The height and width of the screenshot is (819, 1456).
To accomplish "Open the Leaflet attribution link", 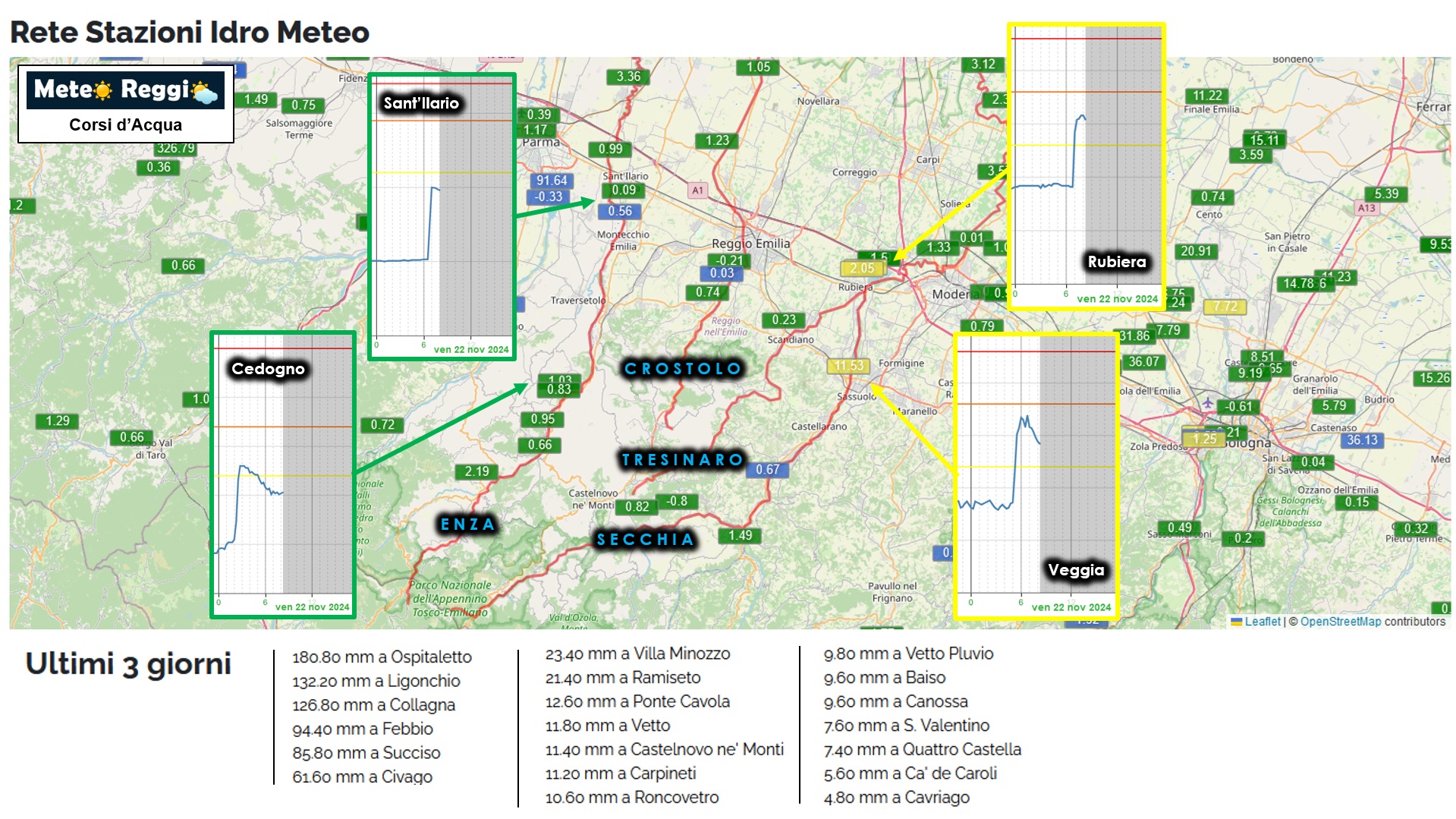I will click(1262, 622).
